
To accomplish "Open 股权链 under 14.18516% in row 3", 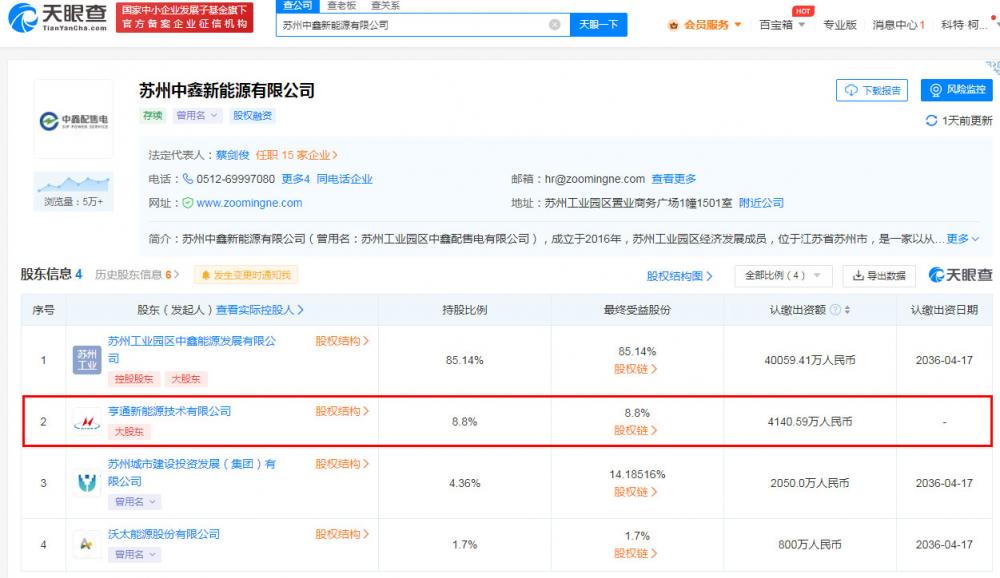I will click(x=635, y=492).
